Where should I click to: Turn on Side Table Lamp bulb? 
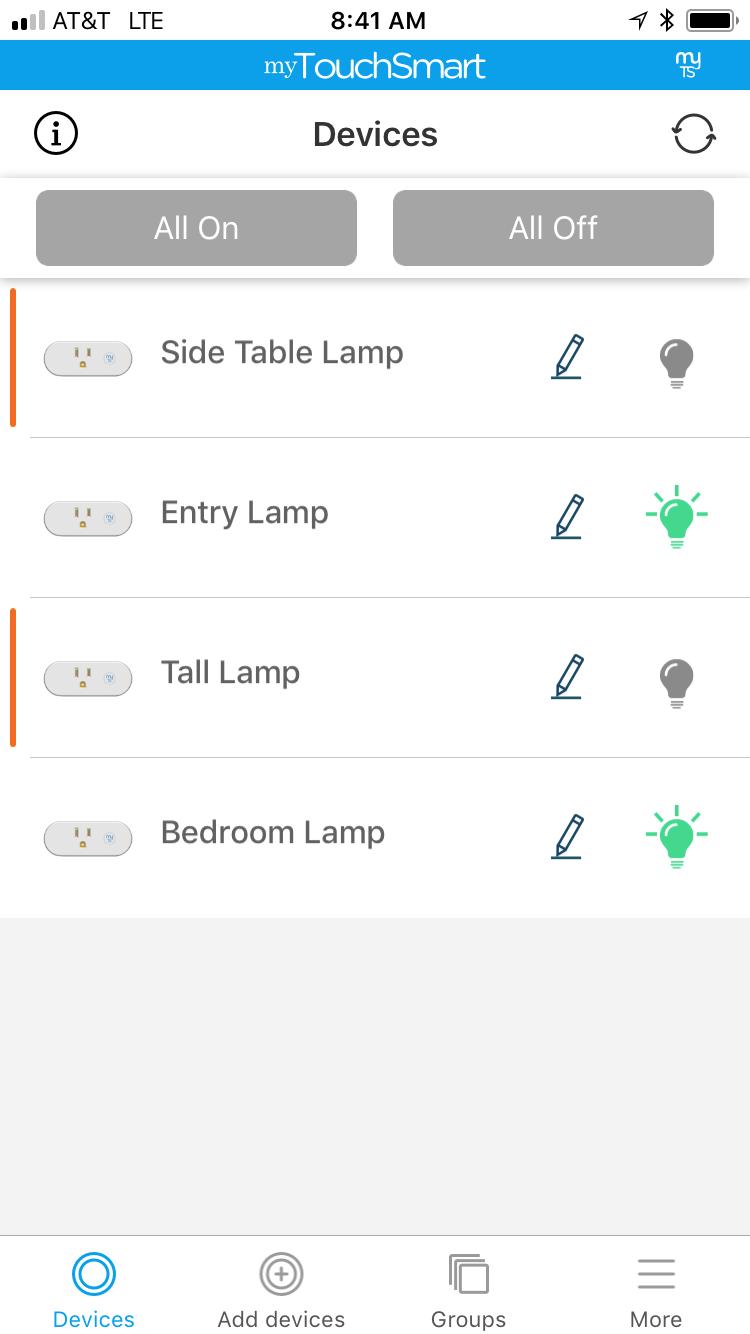[677, 362]
